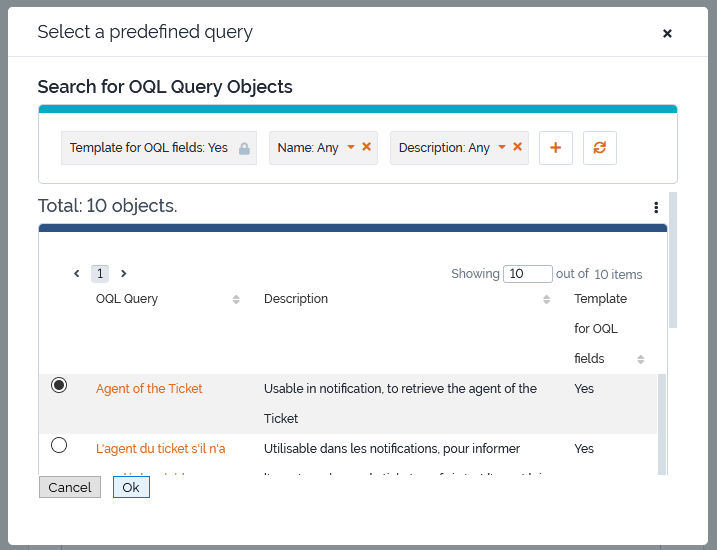Click the plus icon to add search criterion
Image resolution: width=717 pixels, height=550 pixels.
coord(555,148)
